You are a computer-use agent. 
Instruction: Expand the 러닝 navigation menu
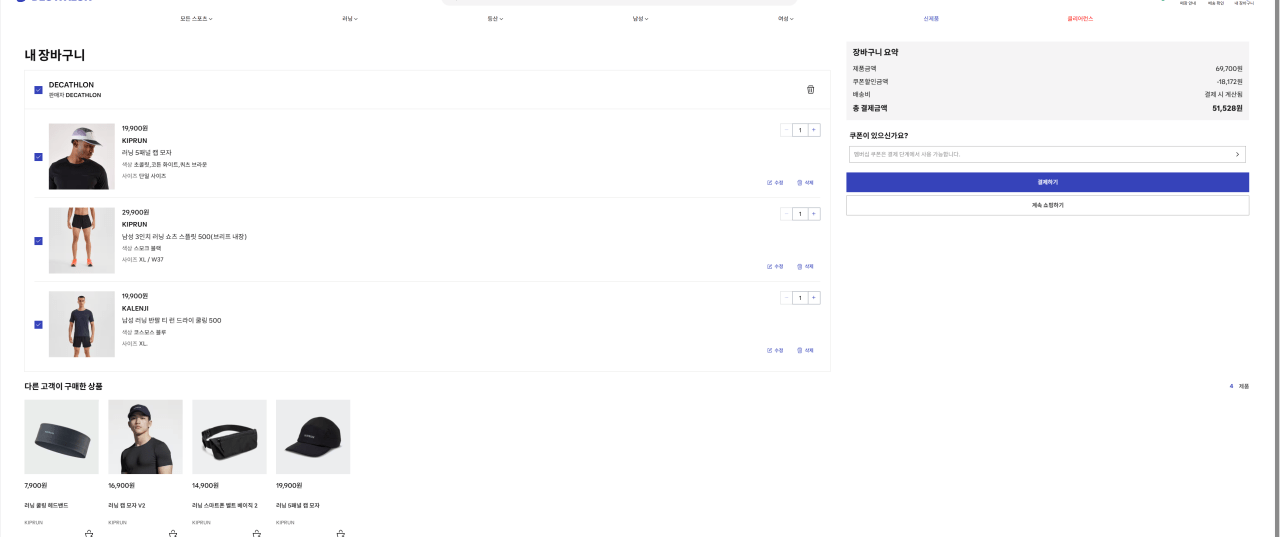350,18
